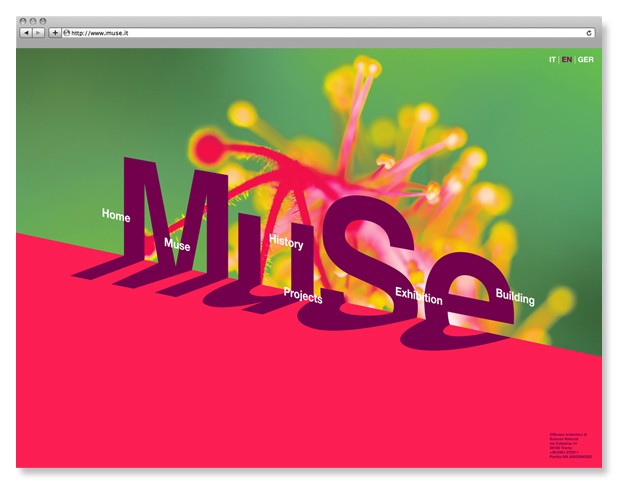
Task: Open the Projects navigation link
Action: pyautogui.click(x=303, y=295)
